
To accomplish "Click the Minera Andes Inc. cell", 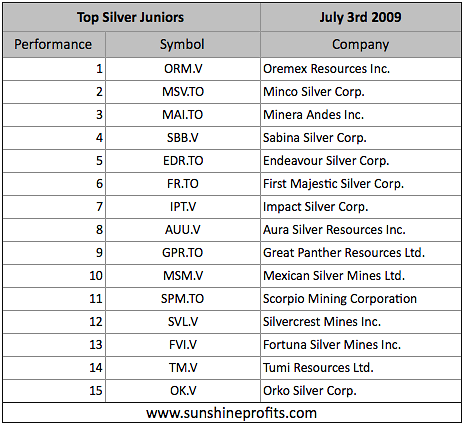I will [361, 115].
